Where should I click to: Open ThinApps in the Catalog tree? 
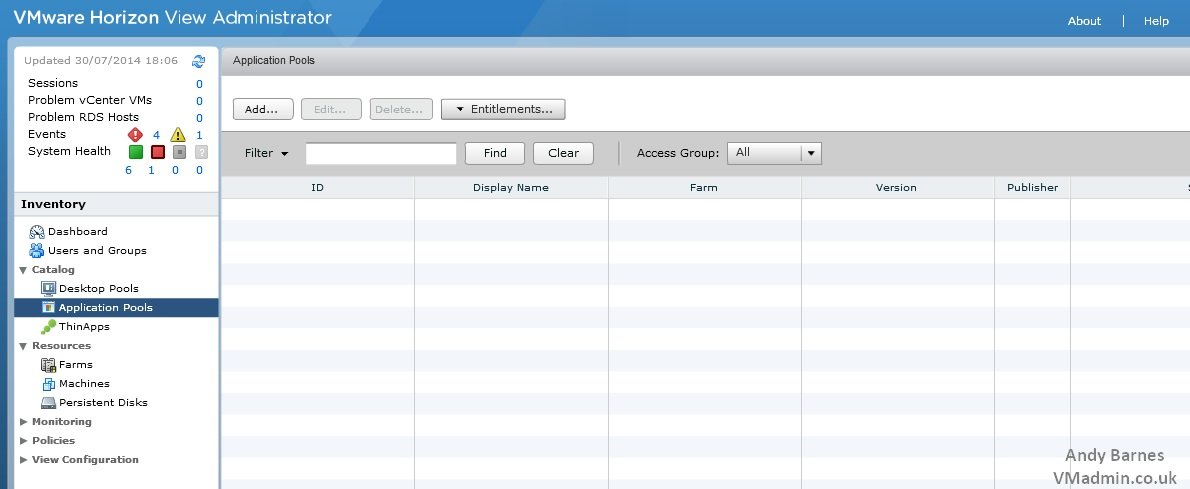coord(84,326)
